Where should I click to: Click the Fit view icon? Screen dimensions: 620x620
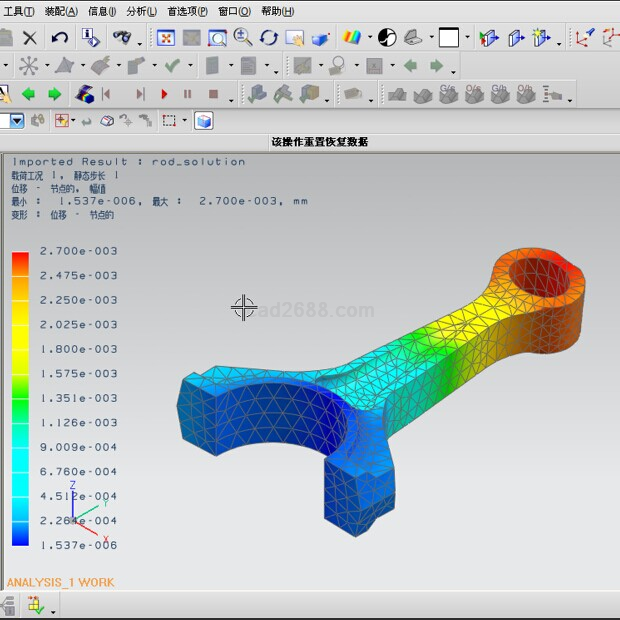pyautogui.click(x=166, y=38)
